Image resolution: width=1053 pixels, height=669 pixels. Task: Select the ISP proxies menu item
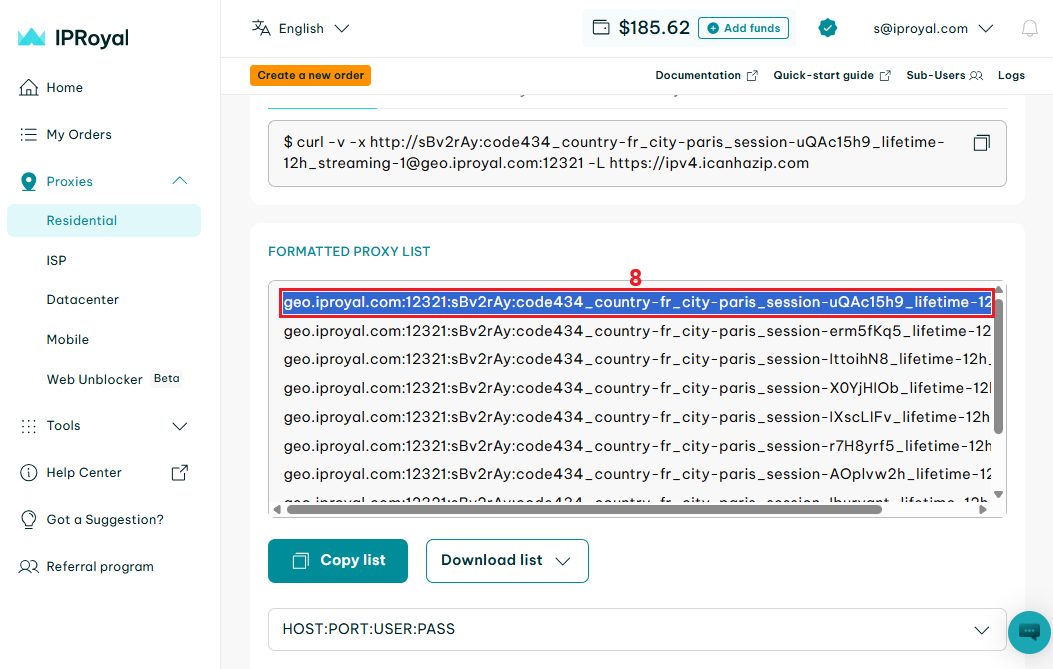tap(57, 260)
